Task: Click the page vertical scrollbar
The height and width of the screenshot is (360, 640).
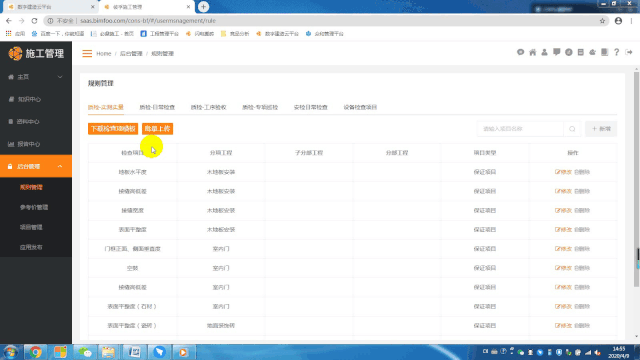Action: (x=636, y=180)
